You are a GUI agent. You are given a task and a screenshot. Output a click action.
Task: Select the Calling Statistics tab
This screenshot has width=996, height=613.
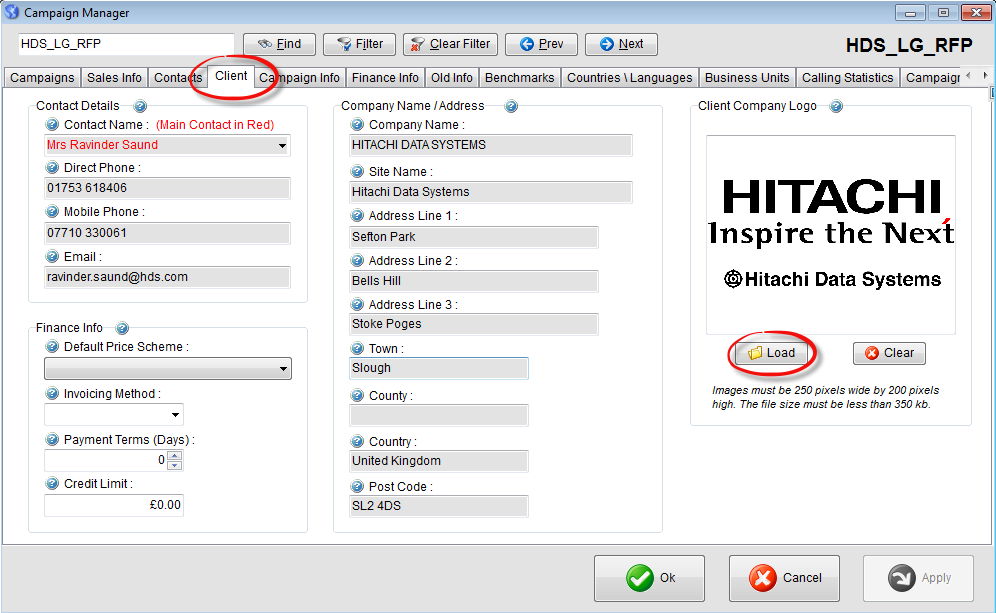[x=847, y=77]
